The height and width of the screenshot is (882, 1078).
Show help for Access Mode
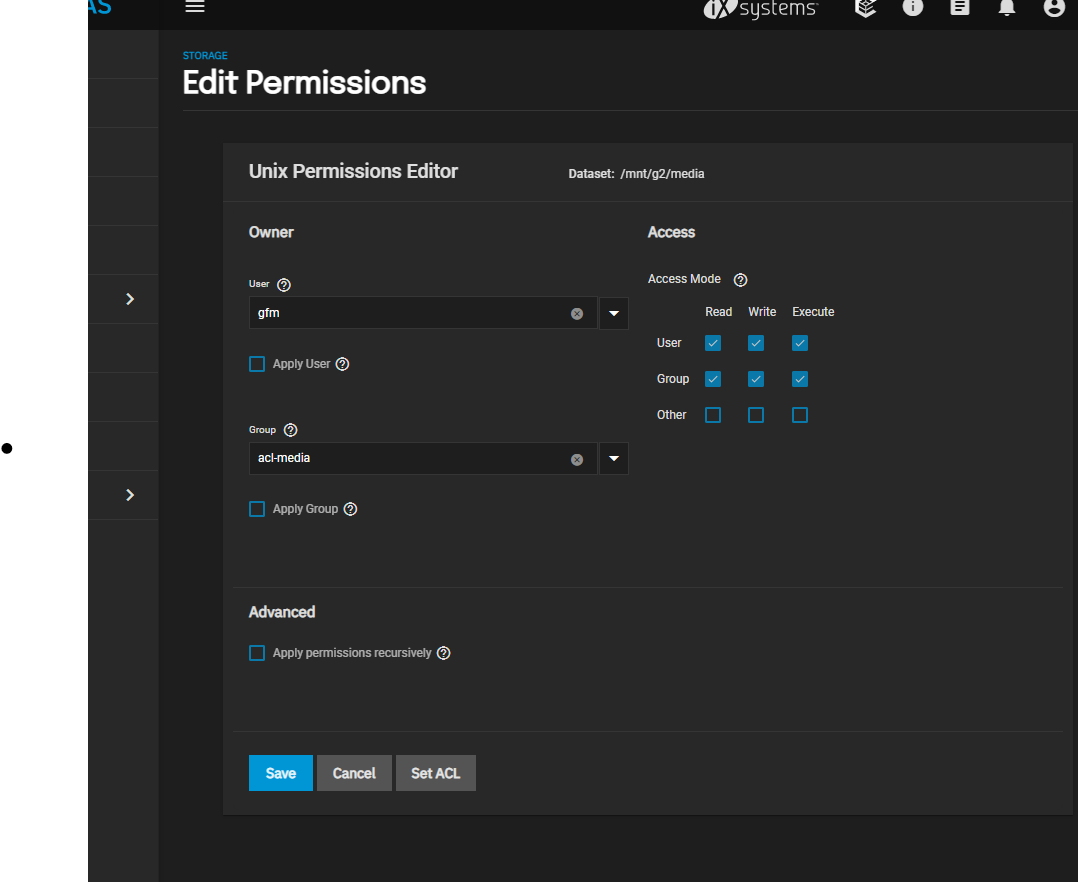(x=740, y=280)
